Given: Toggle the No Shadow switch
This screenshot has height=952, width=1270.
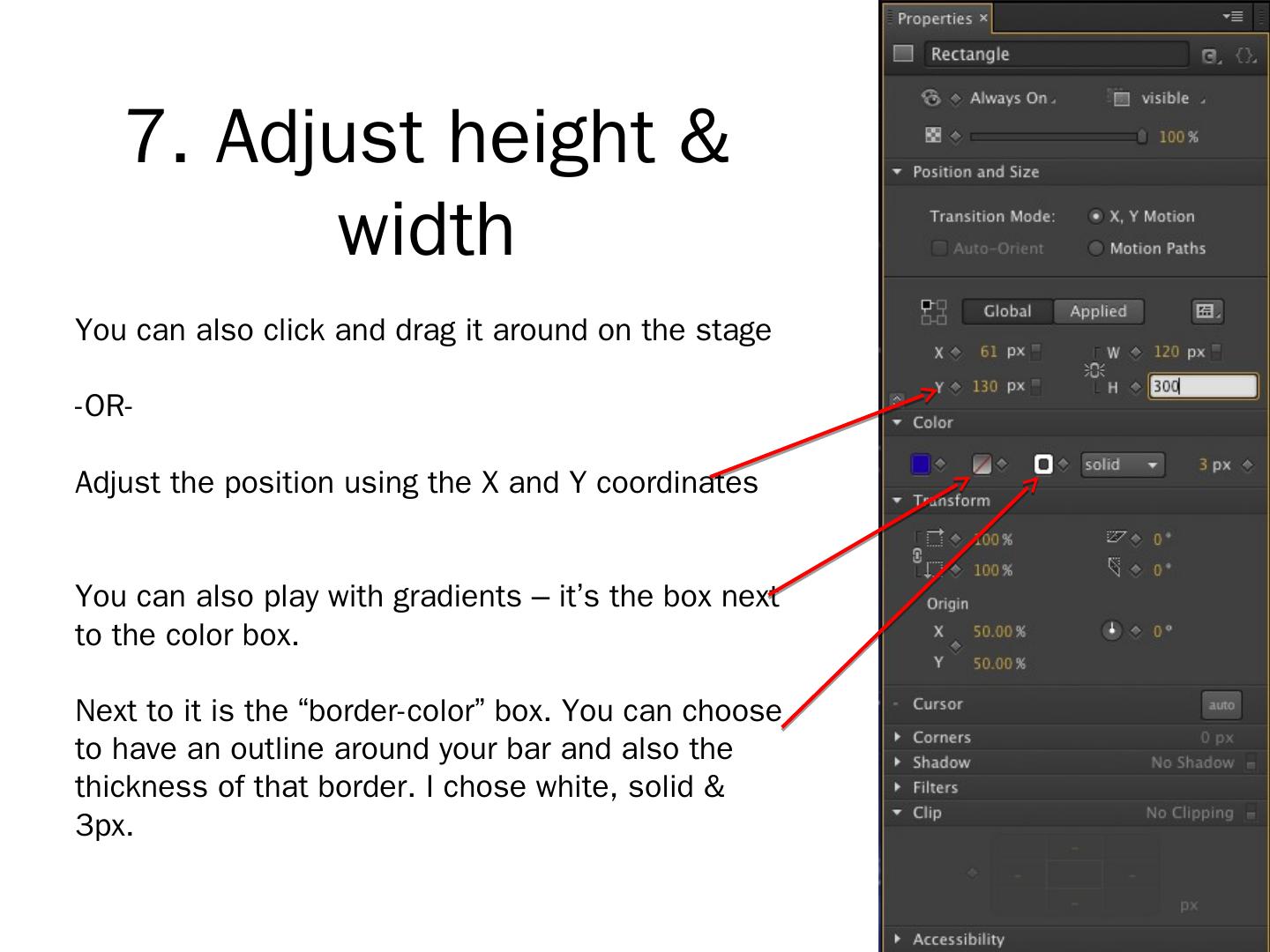Looking at the screenshot, I should 1250,763.
